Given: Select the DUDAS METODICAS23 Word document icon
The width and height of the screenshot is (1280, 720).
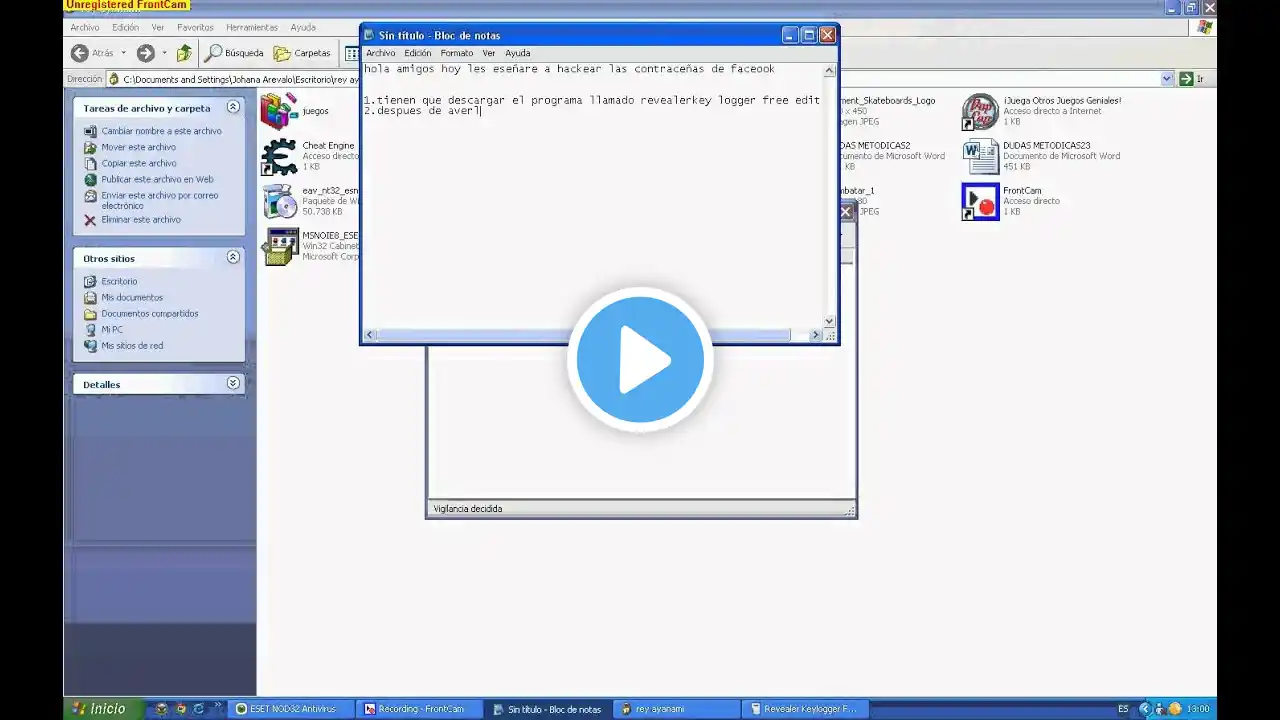Looking at the screenshot, I should (x=980, y=156).
